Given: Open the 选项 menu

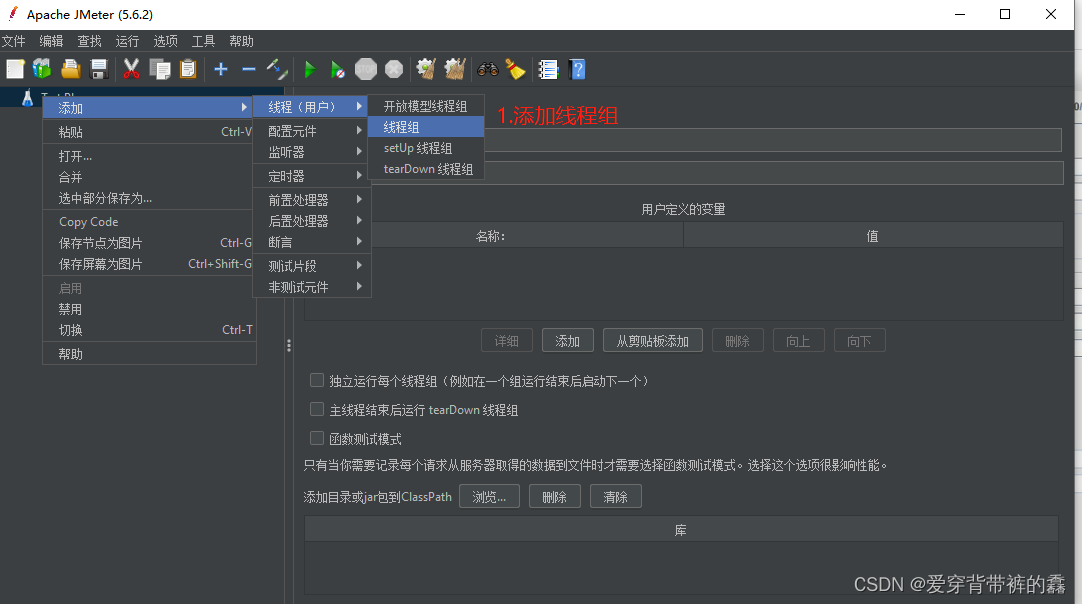Looking at the screenshot, I should (165, 41).
